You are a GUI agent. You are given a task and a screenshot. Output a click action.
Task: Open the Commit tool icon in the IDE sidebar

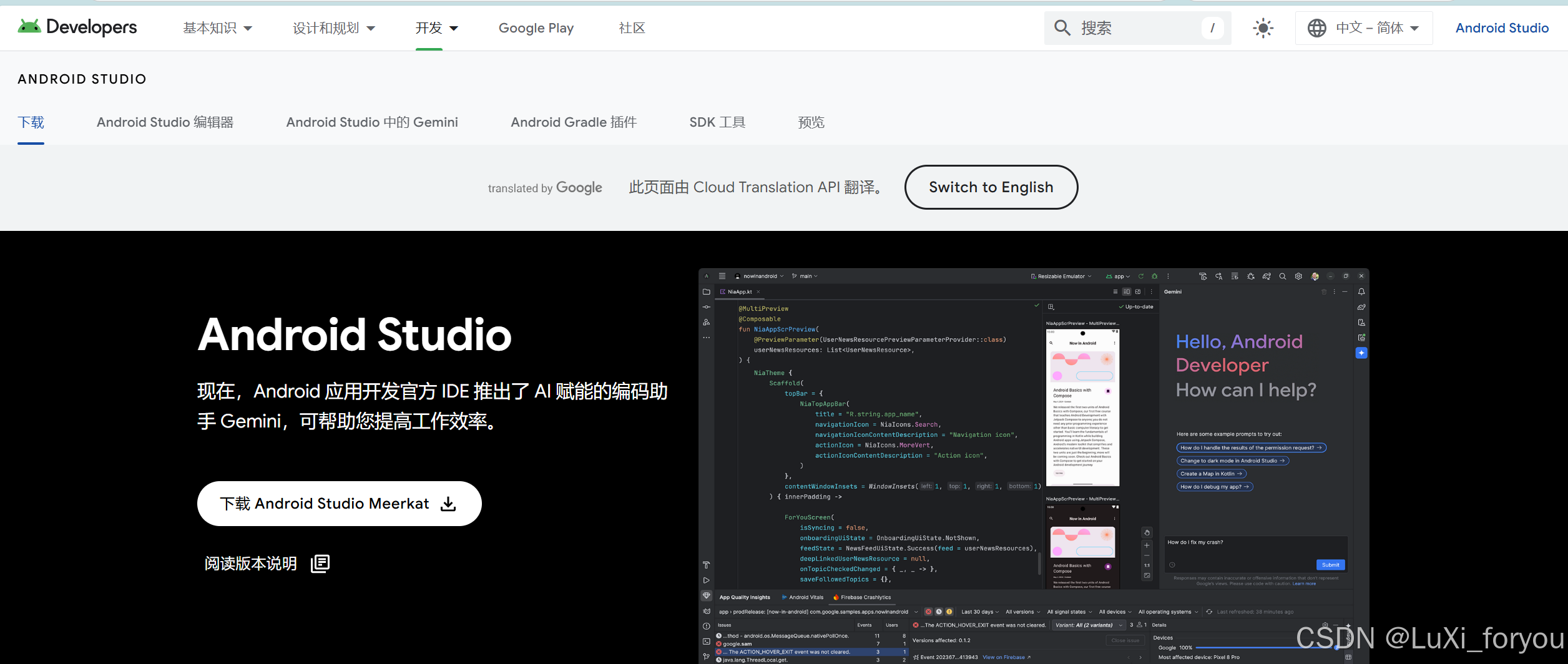click(x=707, y=307)
